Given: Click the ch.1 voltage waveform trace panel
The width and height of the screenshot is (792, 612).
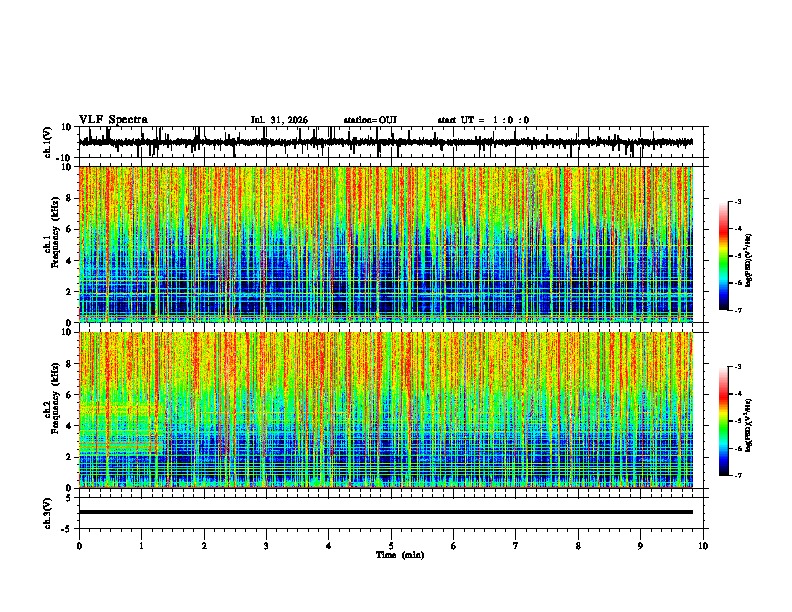Looking at the screenshot, I should [x=393, y=142].
